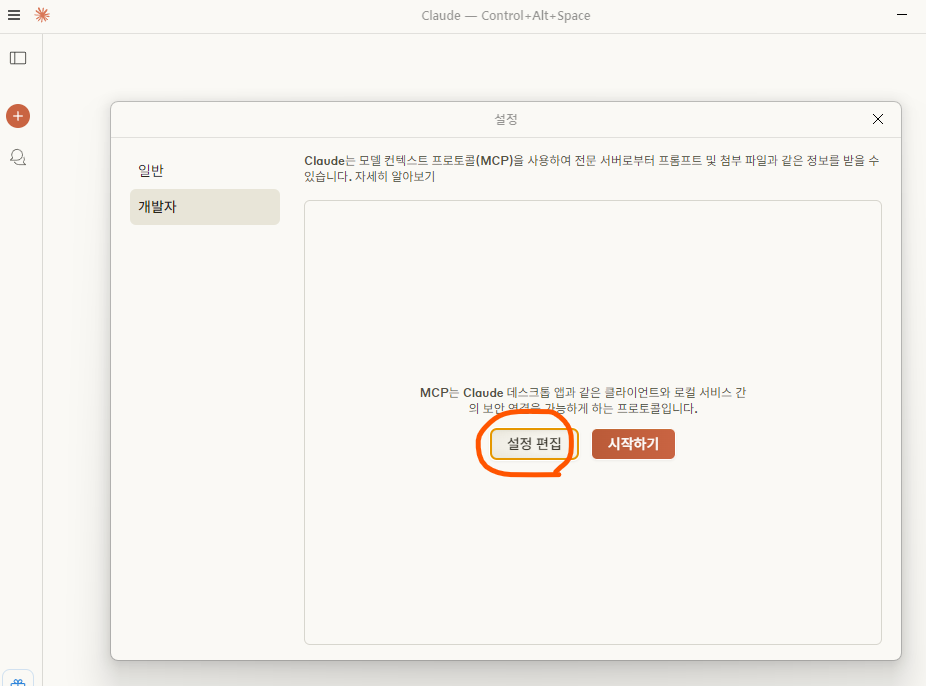Click the Claude — Control+Alt+Space title
The image size is (926, 686).
(x=506, y=15)
